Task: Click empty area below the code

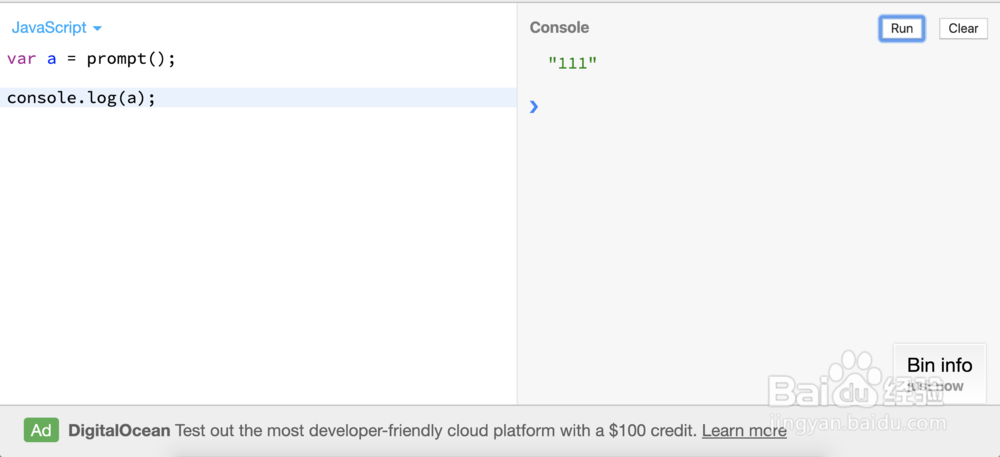Action: tap(250, 250)
